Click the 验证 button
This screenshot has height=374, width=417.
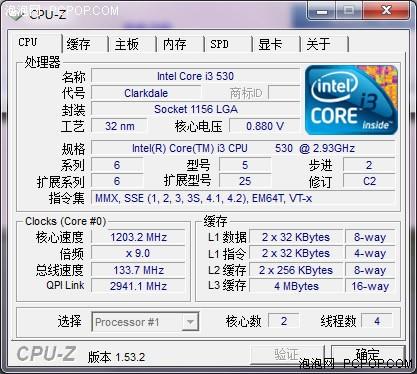287,354
